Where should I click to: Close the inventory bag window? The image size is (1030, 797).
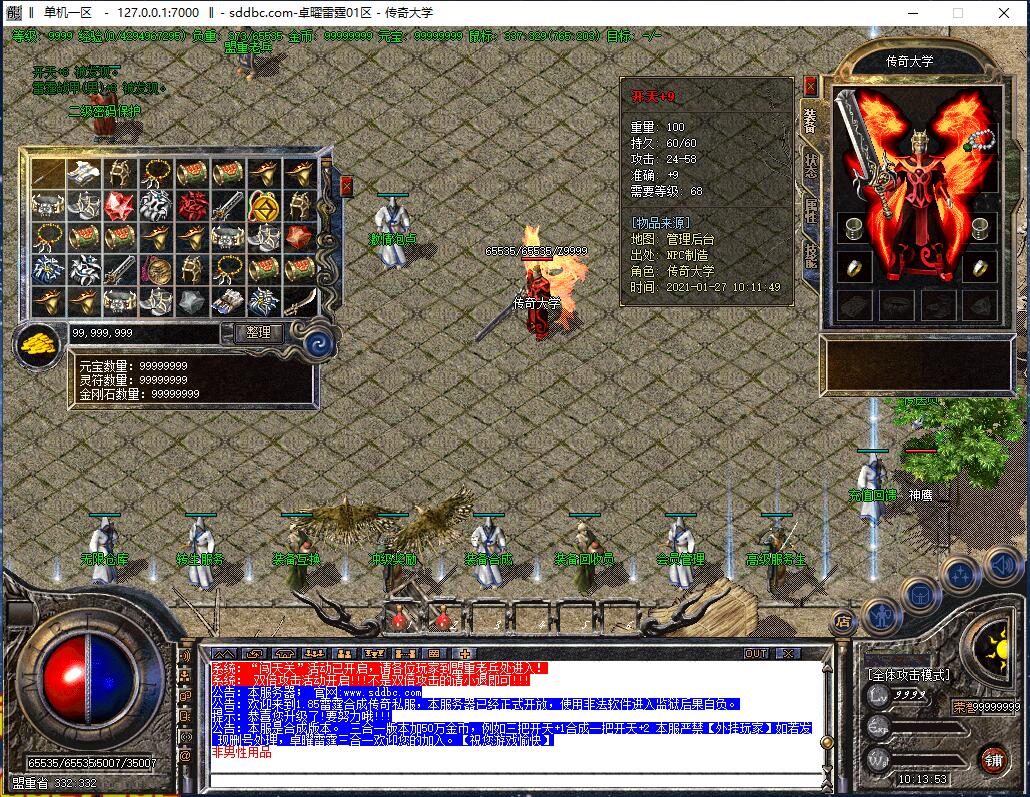(346, 187)
